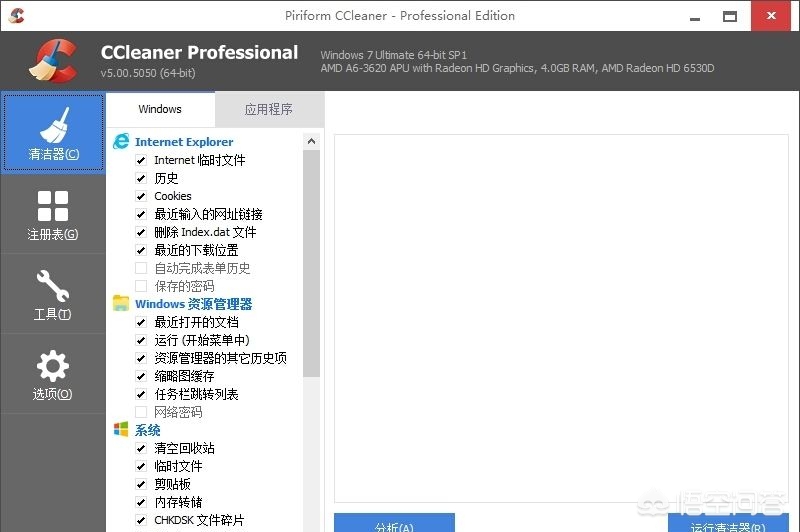Viewport: 800px width, 532px height.
Task: Click the Windows 资源管理器 folder icon
Action: (121, 303)
